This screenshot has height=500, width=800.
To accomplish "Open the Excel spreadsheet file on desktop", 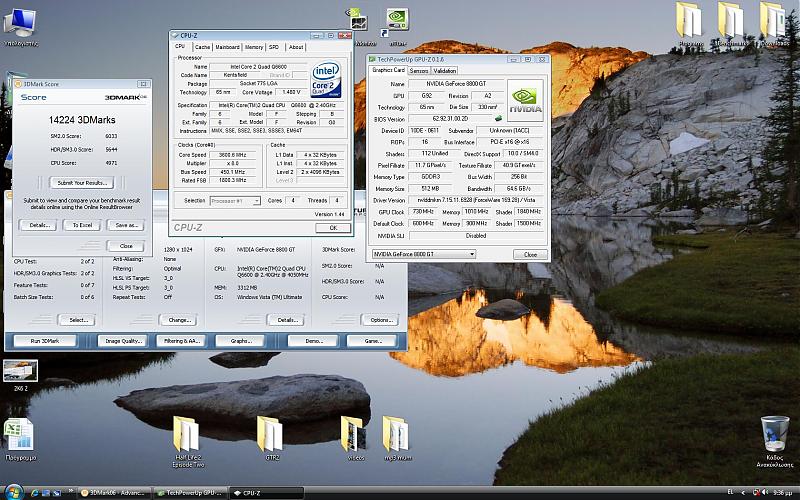I will (x=20, y=440).
